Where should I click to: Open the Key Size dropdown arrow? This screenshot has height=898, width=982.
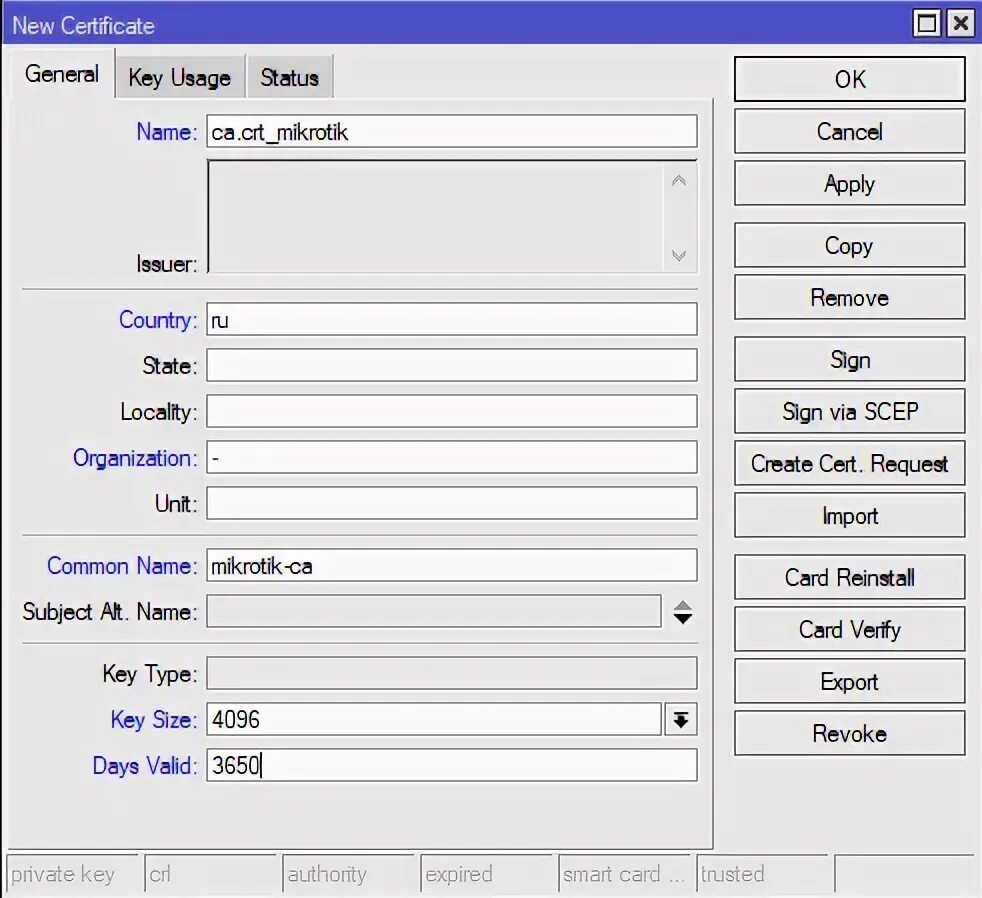[681, 720]
